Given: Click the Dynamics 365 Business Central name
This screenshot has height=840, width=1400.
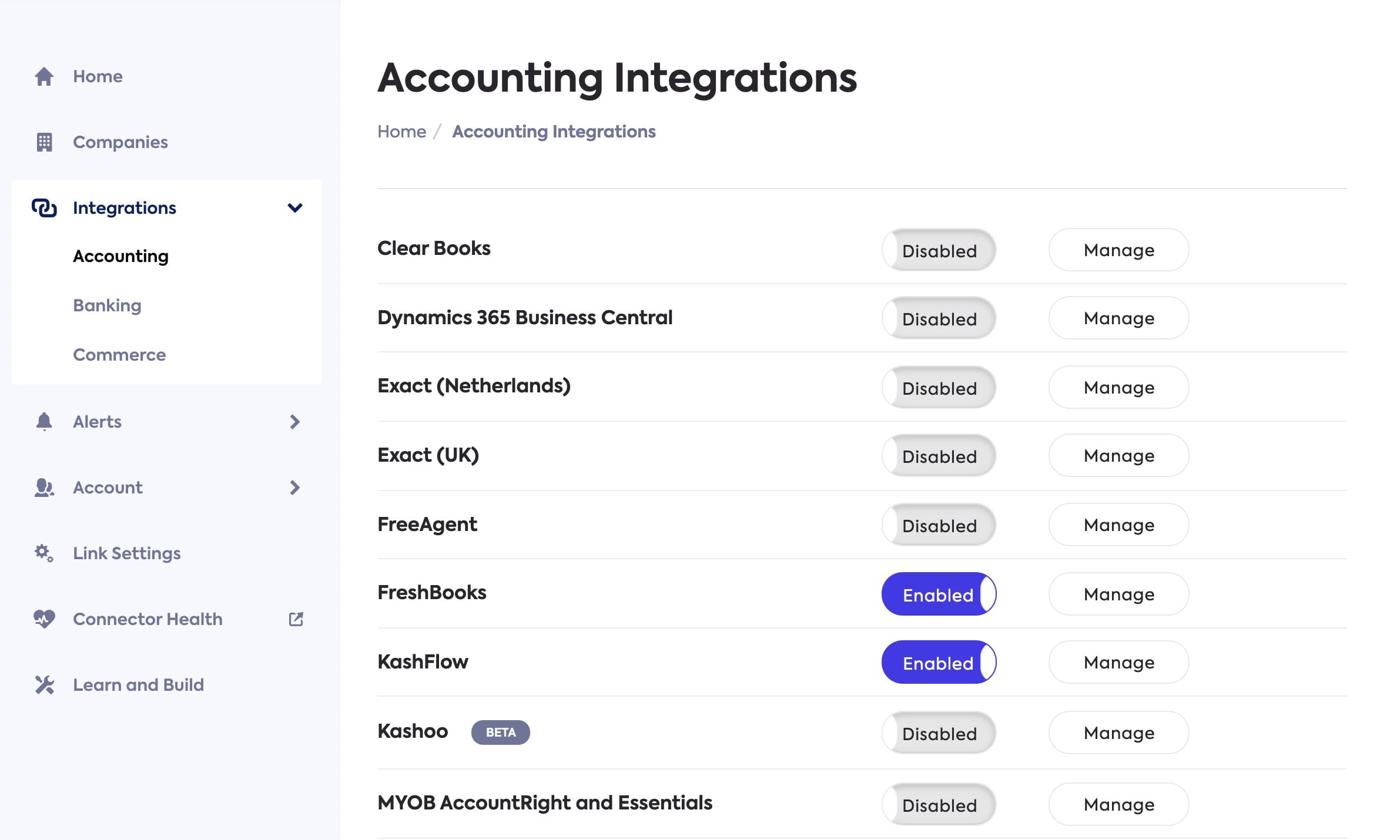Looking at the screenshot, I should 525,318.
